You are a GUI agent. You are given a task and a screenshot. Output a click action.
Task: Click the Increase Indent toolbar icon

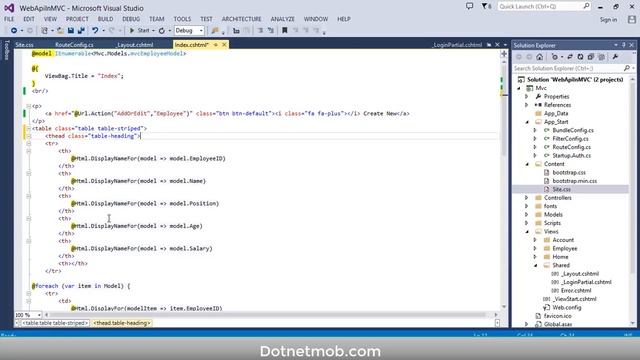(x=271, y=31)
